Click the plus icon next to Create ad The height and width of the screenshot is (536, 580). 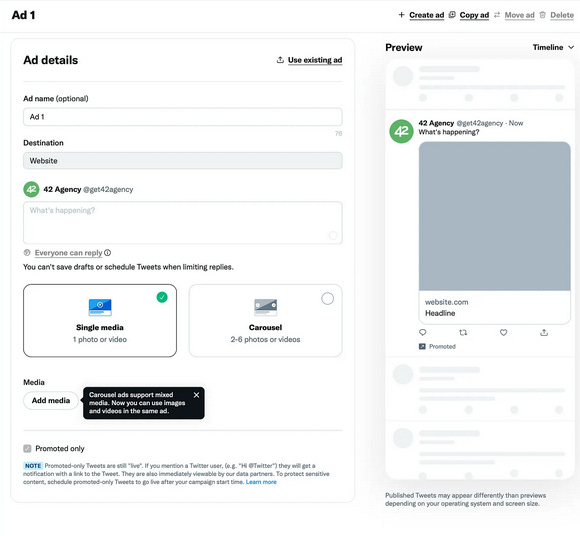pos(401,15)
